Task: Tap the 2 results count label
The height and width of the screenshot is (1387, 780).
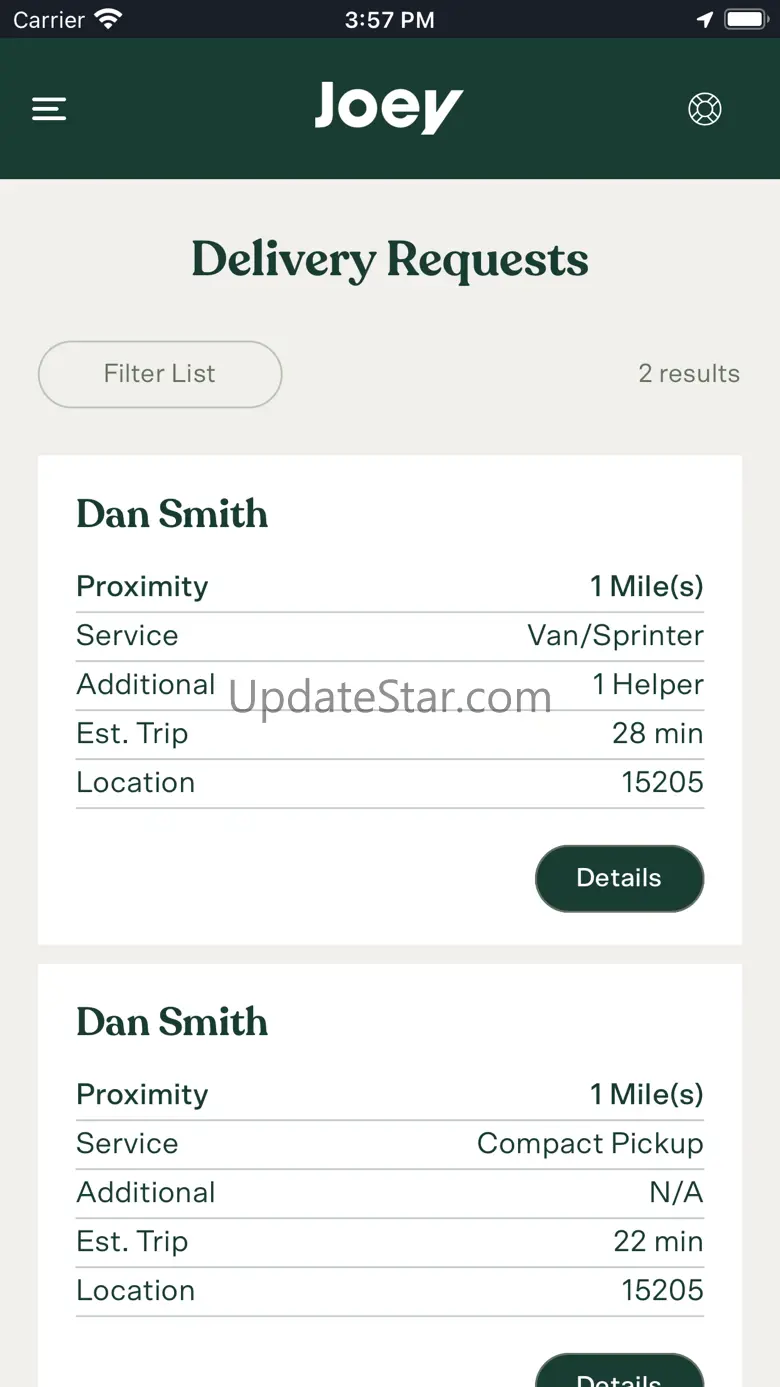Action: pos(689,374)
